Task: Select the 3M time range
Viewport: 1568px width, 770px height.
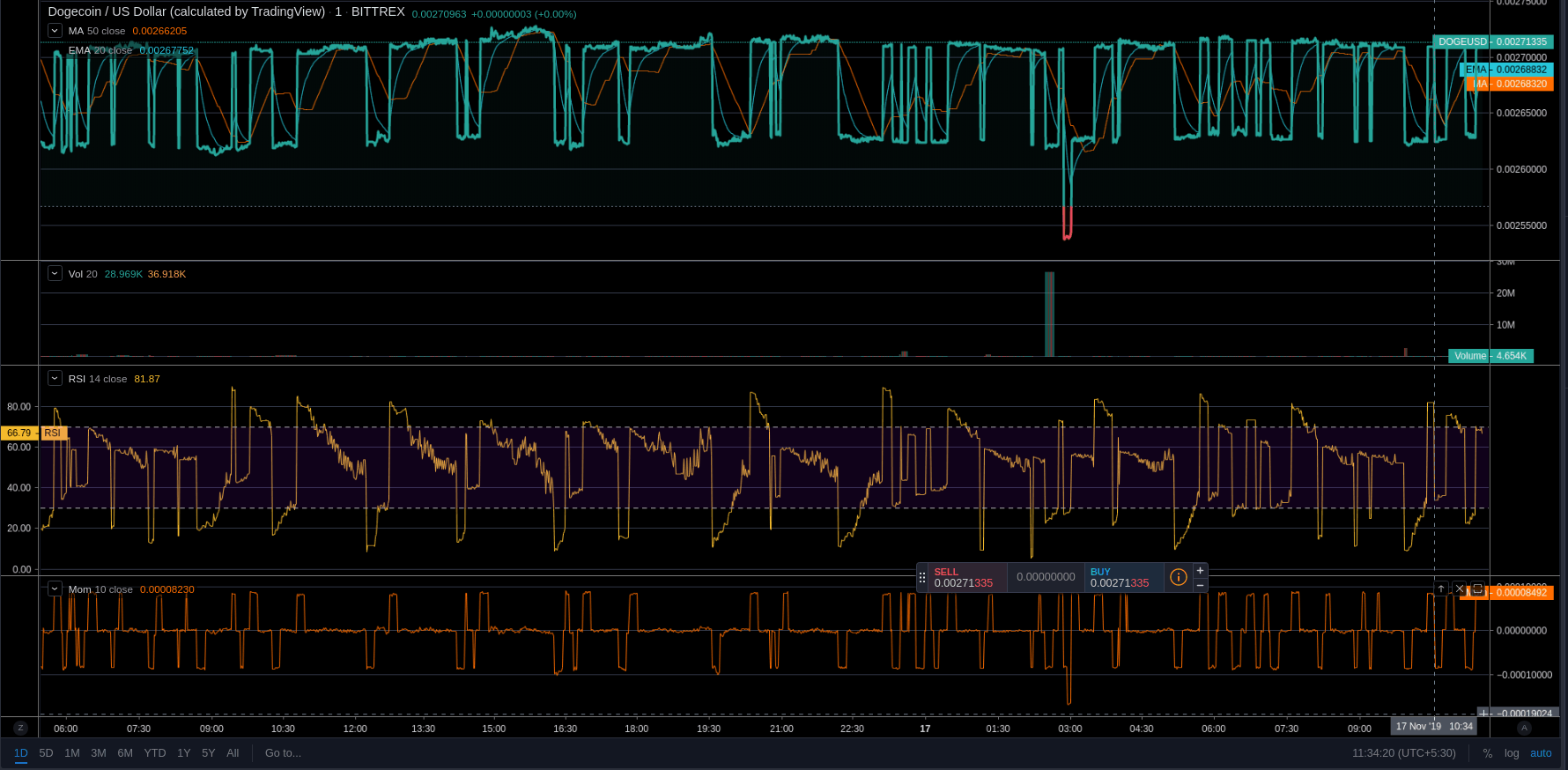Action: (99, 753)
